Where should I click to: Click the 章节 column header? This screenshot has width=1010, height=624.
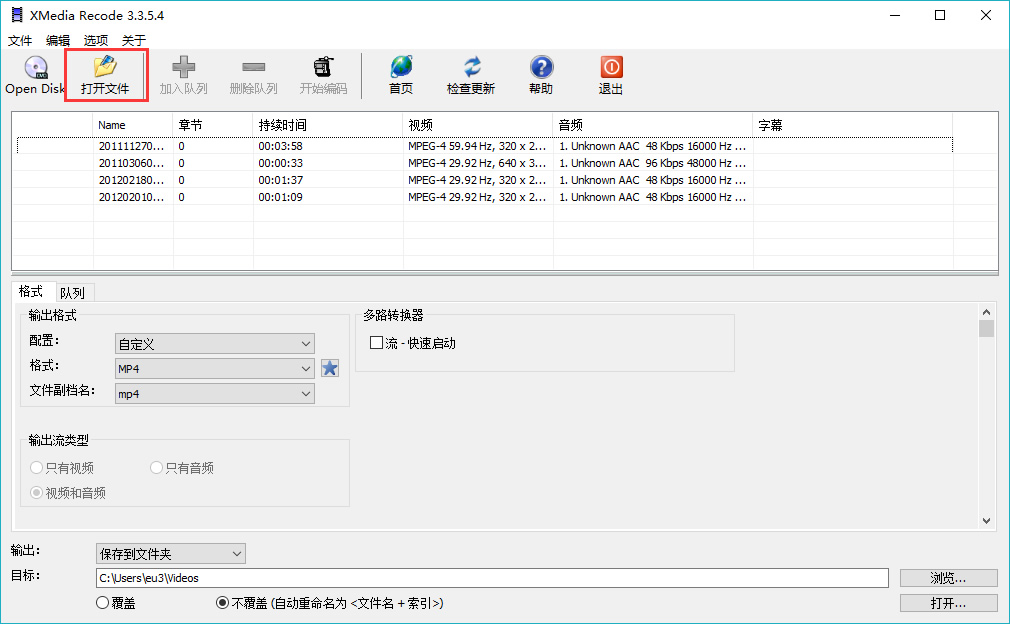(x=213, y=125)
